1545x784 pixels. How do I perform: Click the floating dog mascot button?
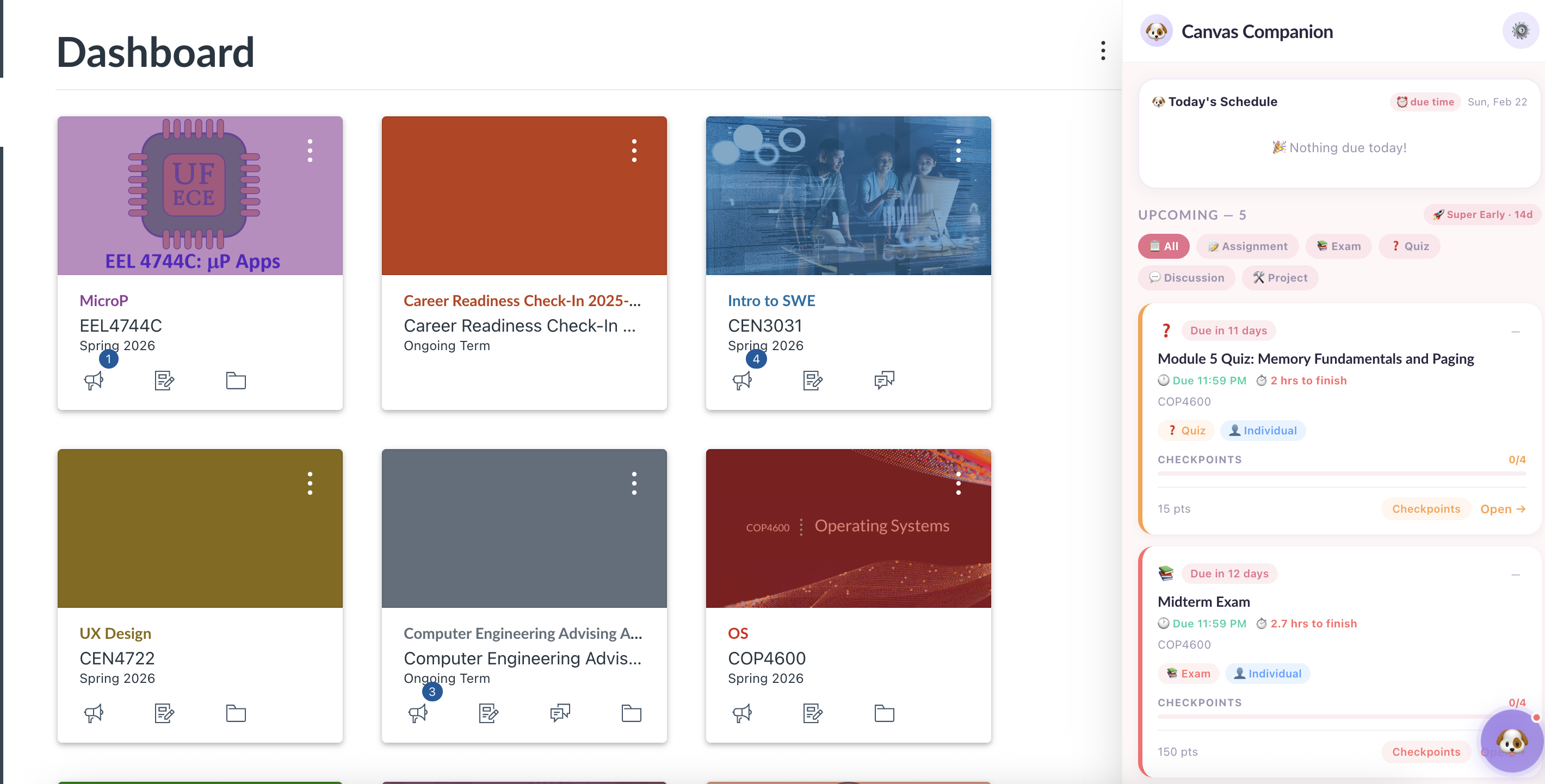tap(1511, 741)
